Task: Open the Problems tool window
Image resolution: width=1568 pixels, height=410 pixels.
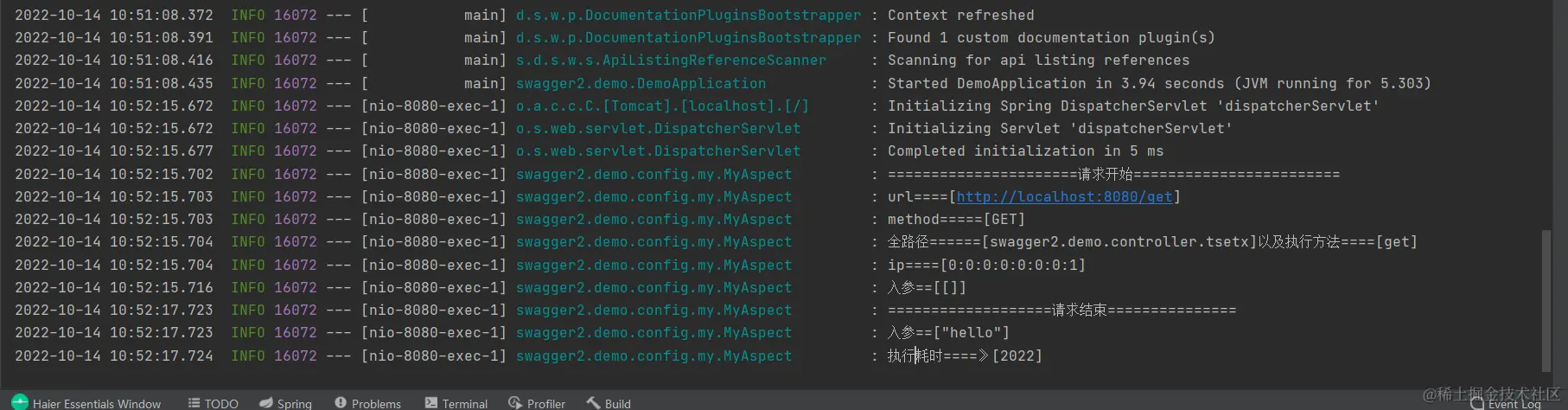Action: point(368,403)
